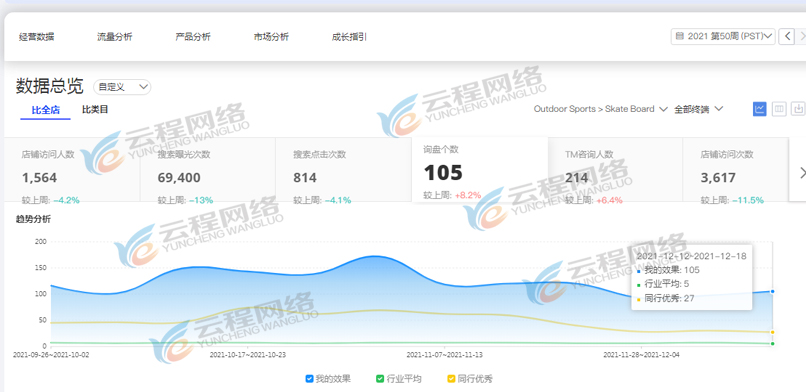Image resolution: width=806 pixels, height=392 pixels.
Task: Click axis label 2021-09-26~2021-10-02
Action: coord(51,354)
